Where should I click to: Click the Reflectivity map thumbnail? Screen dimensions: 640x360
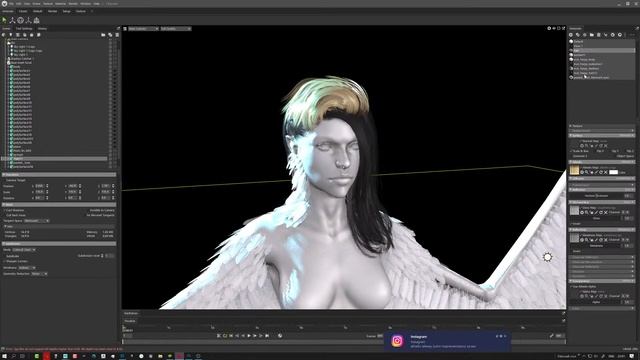click(574, 238)
